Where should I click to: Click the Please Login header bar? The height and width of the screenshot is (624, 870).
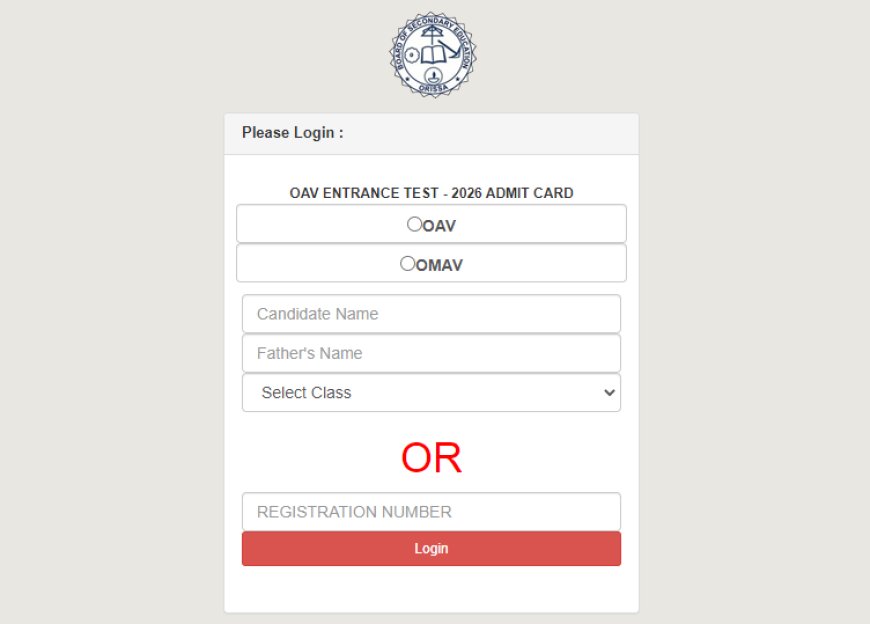tap(431, 132)
